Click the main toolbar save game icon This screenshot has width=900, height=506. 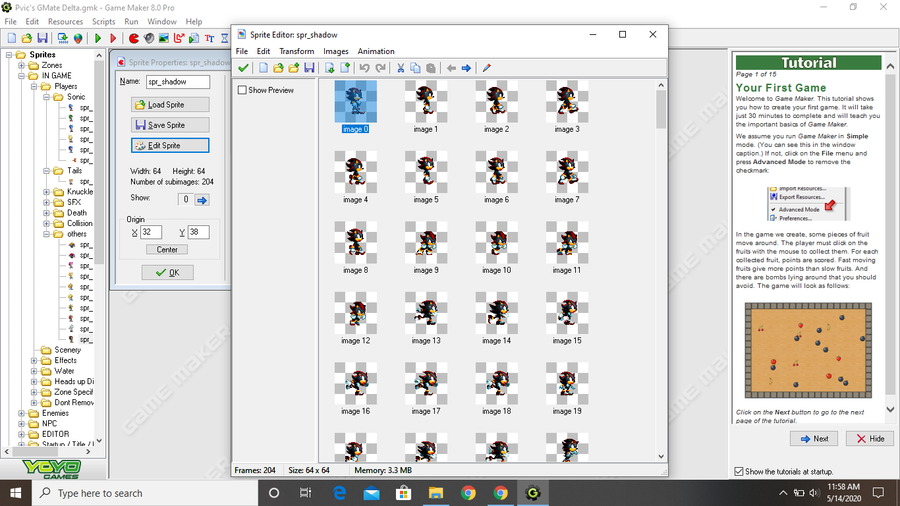pos(42,38)
